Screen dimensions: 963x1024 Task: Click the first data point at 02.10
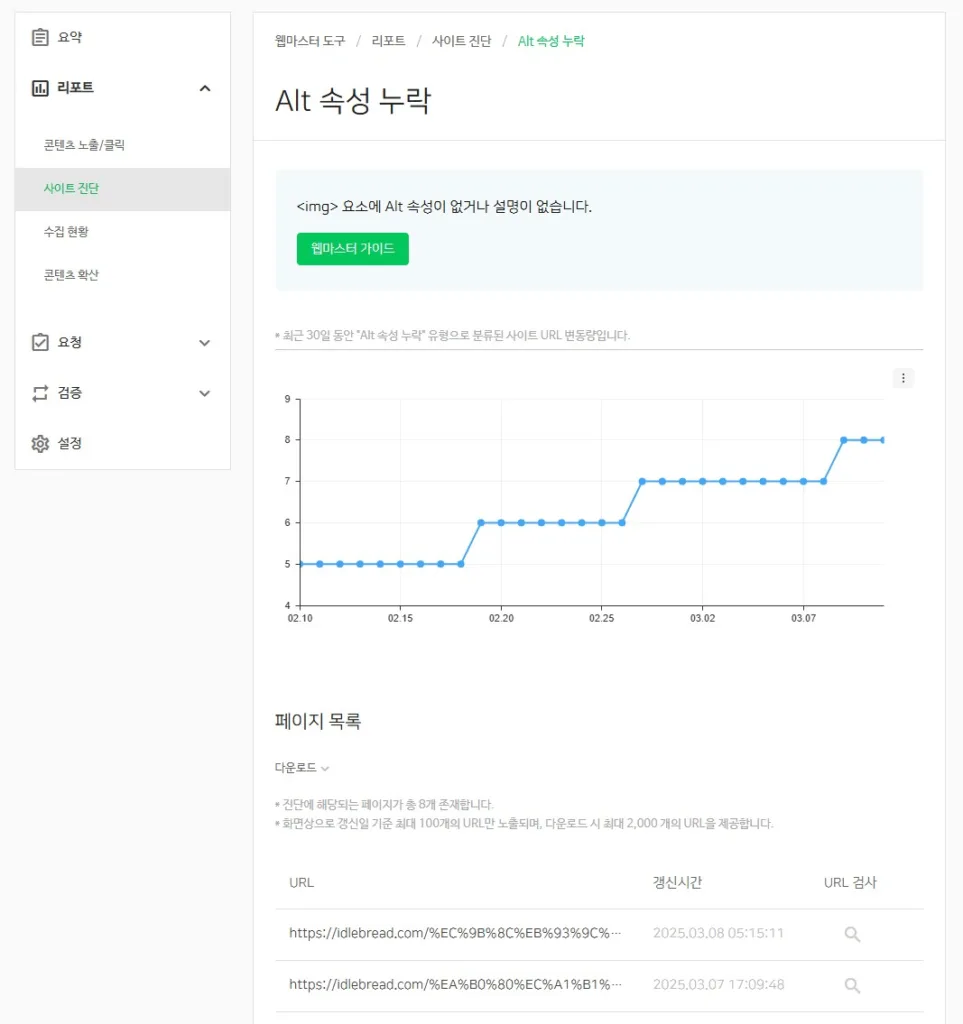coord(300,564)
